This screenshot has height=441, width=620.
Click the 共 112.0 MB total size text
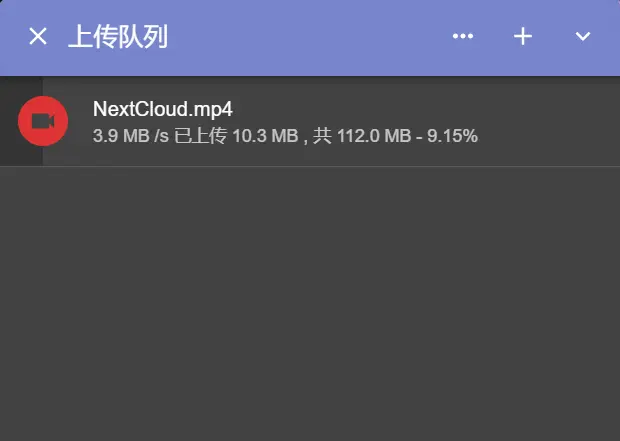(362, 136)
